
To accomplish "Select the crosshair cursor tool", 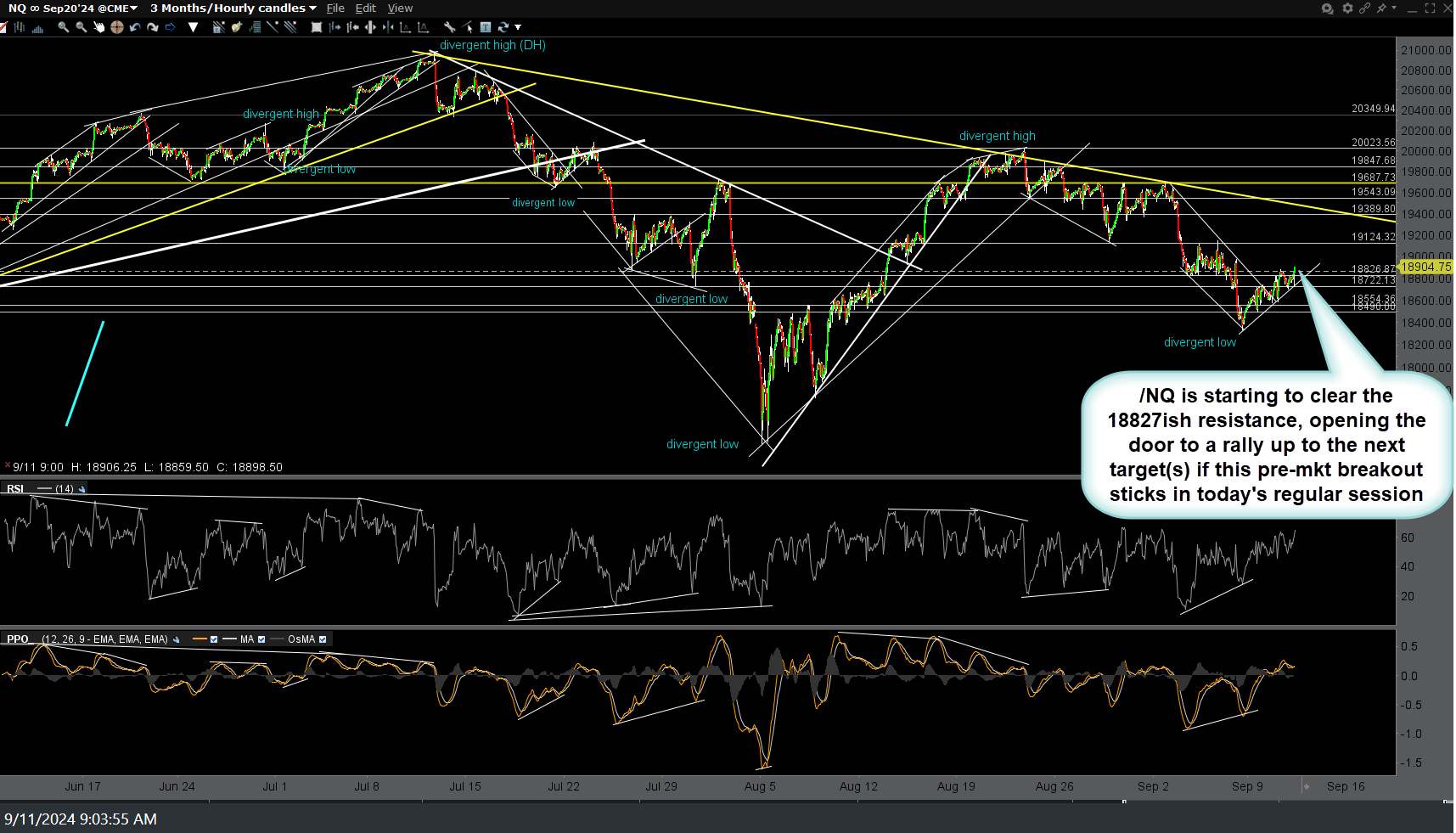I will pyautogui.click(x=116, y=27).
